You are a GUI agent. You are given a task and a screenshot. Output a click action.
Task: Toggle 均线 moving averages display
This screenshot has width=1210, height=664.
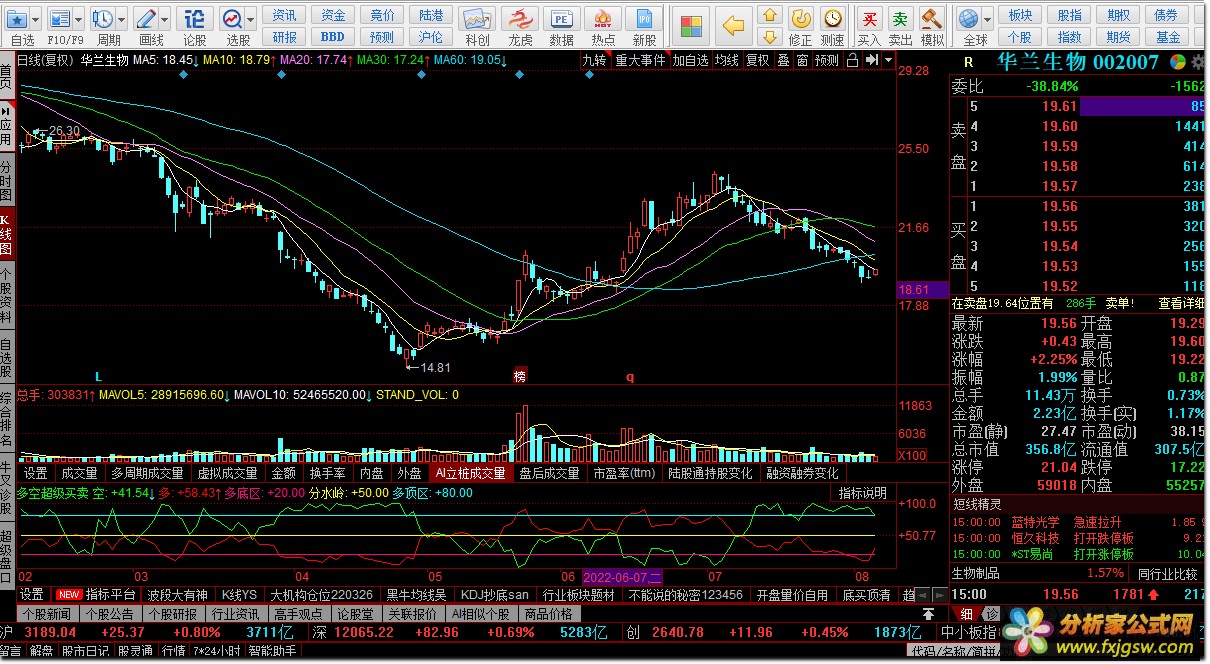[x=727, y=60]
